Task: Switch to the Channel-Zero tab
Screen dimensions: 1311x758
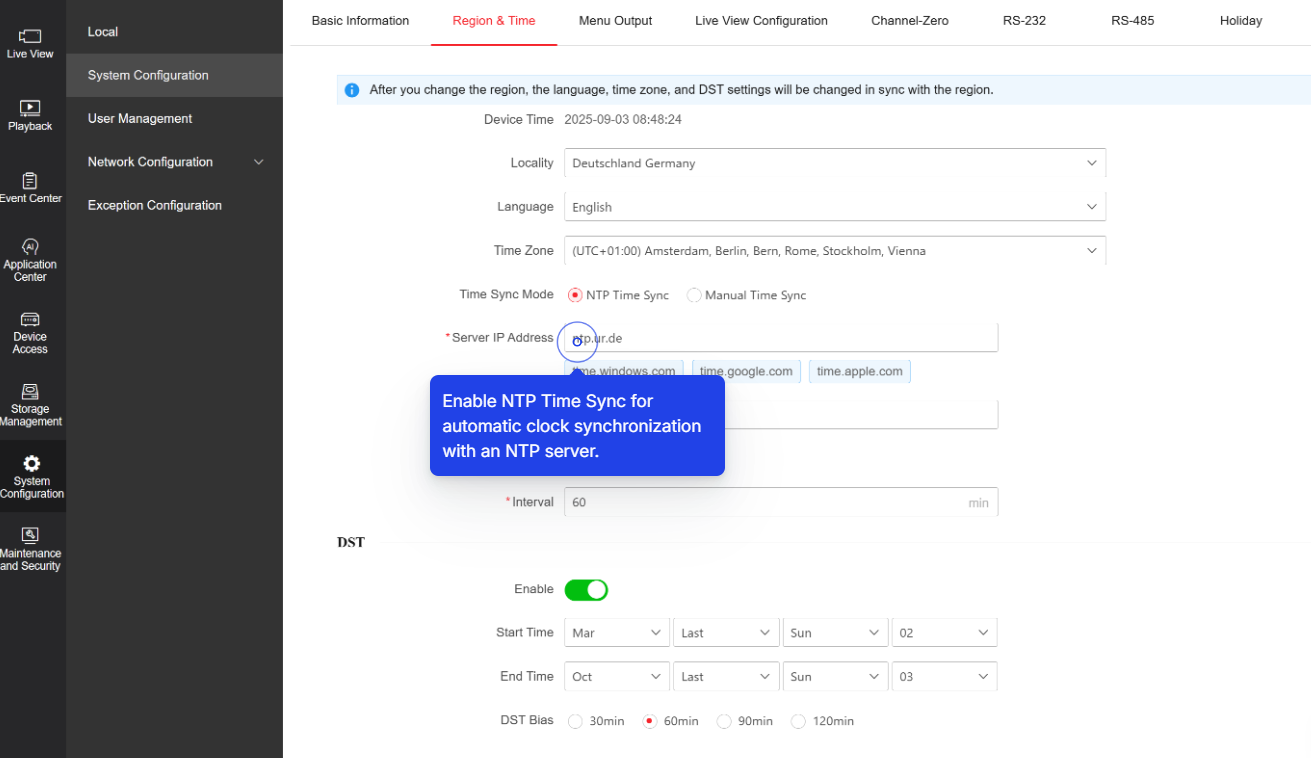Action: (x=909, y=20)
